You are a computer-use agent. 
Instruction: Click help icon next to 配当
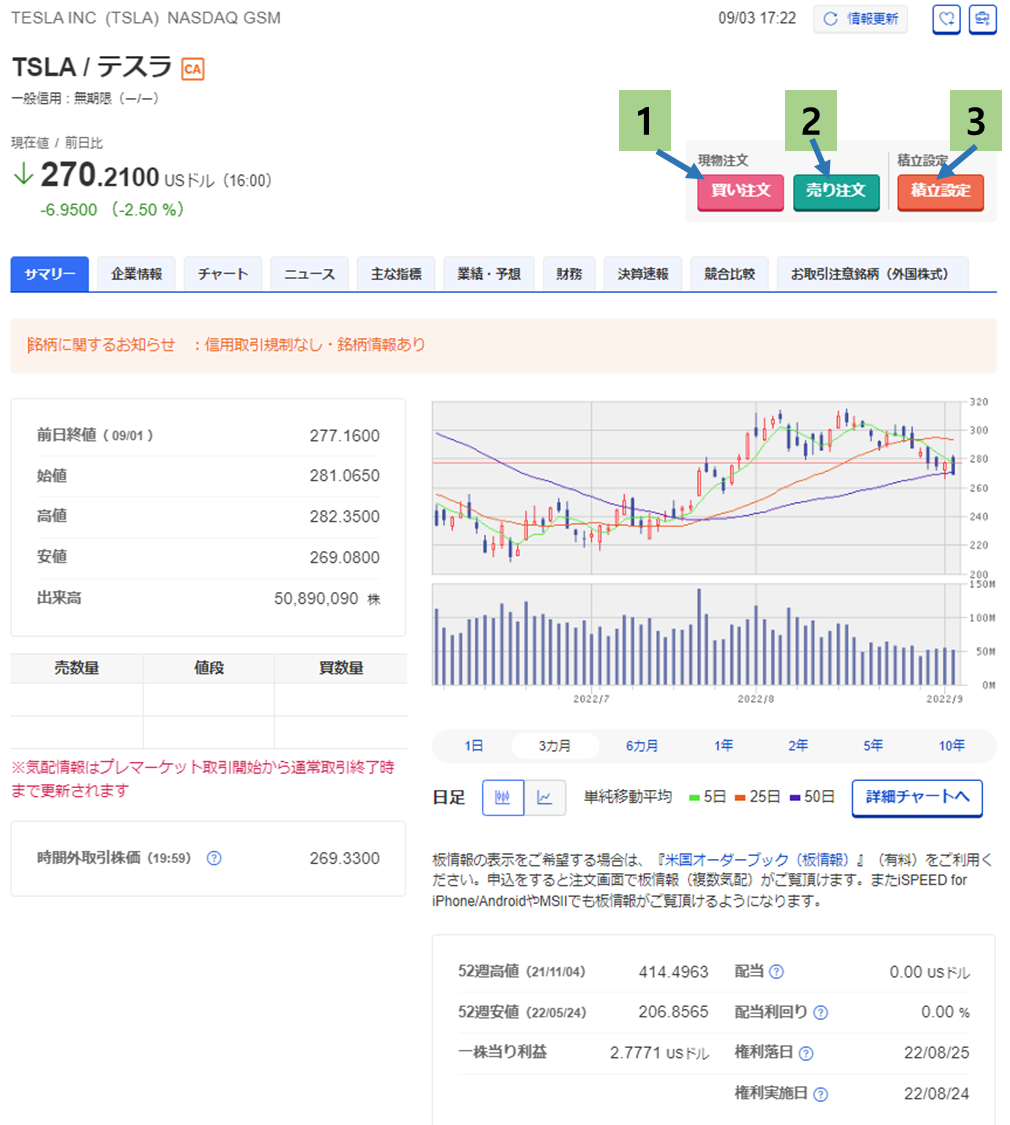pos(776,972)
